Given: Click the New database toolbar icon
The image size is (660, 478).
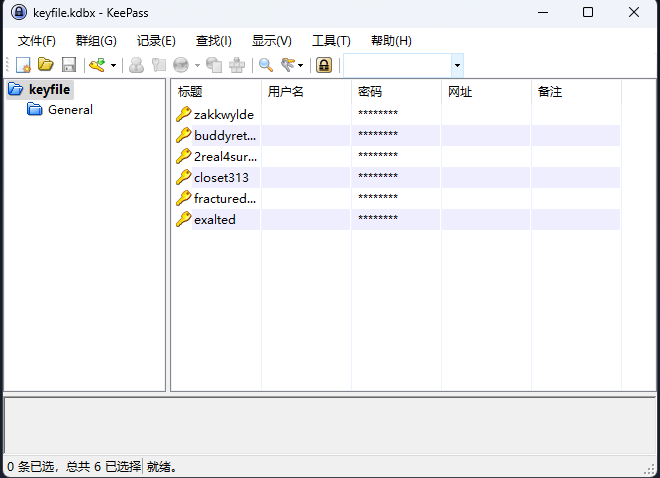Looking at the screenshot, I should coord(23,65).
